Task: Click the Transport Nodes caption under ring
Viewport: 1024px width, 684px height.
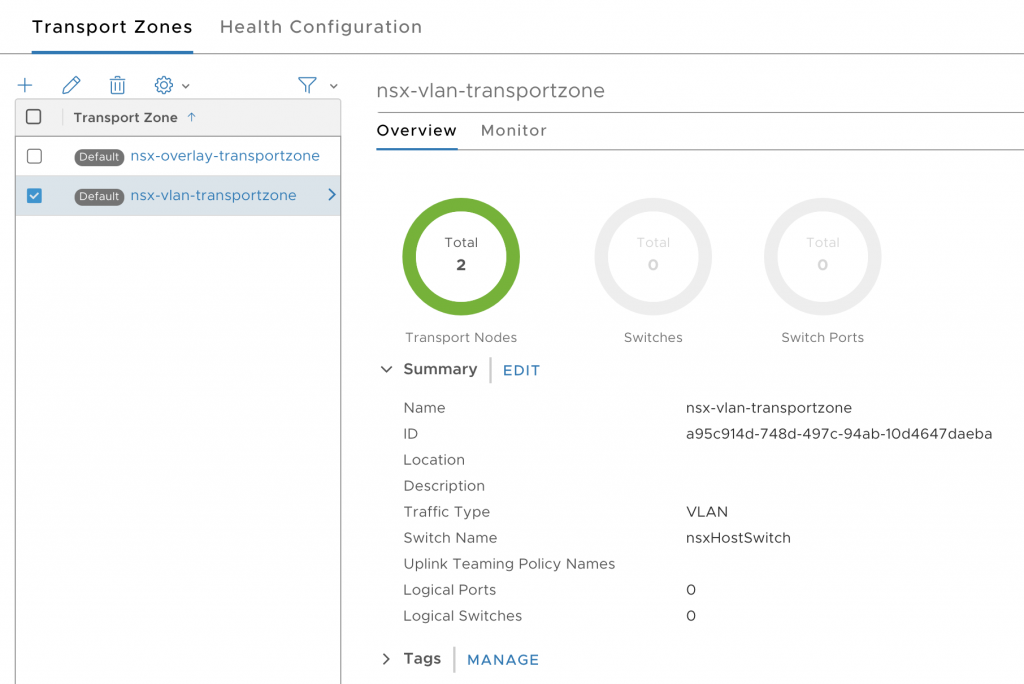Action: (461, 338)
